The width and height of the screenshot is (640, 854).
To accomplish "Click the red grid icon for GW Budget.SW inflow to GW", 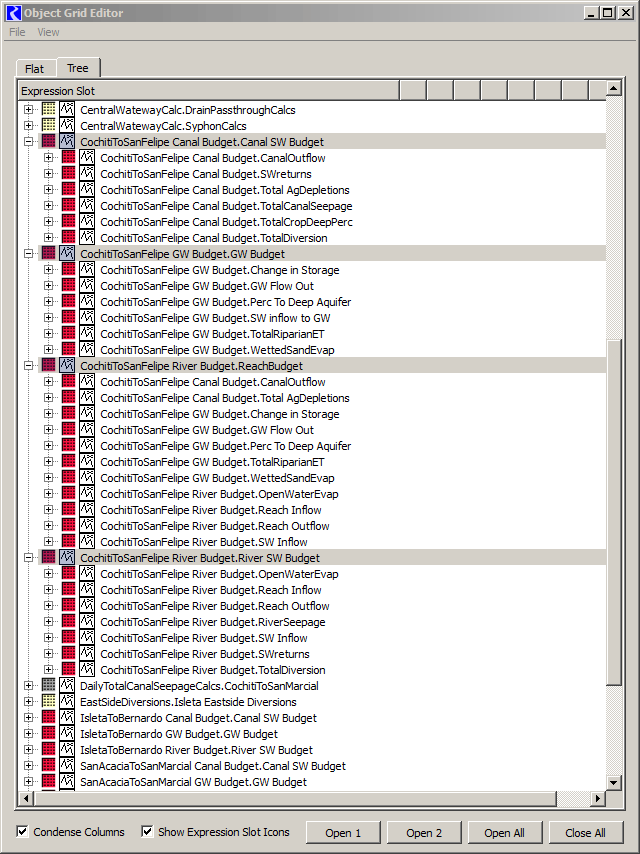I will point(69,318).
